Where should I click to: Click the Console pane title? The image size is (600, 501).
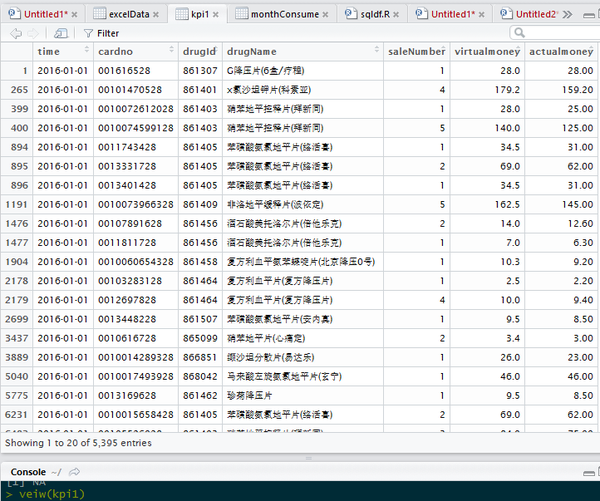point(28,472)
